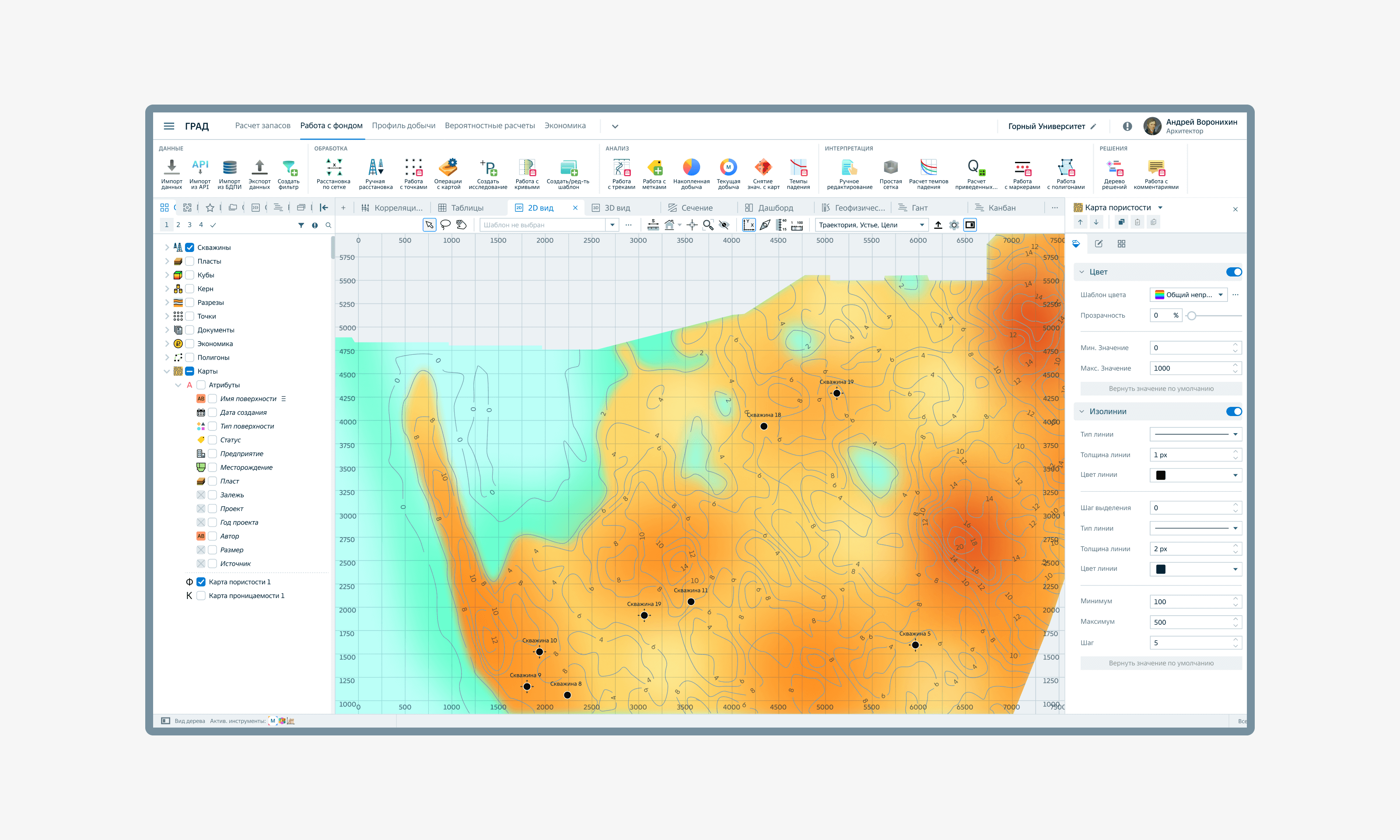Viewport: 1400px width, 840px height.
Task: Click the Создать фильтр funnel icon
Action: [x=289, y=168]
